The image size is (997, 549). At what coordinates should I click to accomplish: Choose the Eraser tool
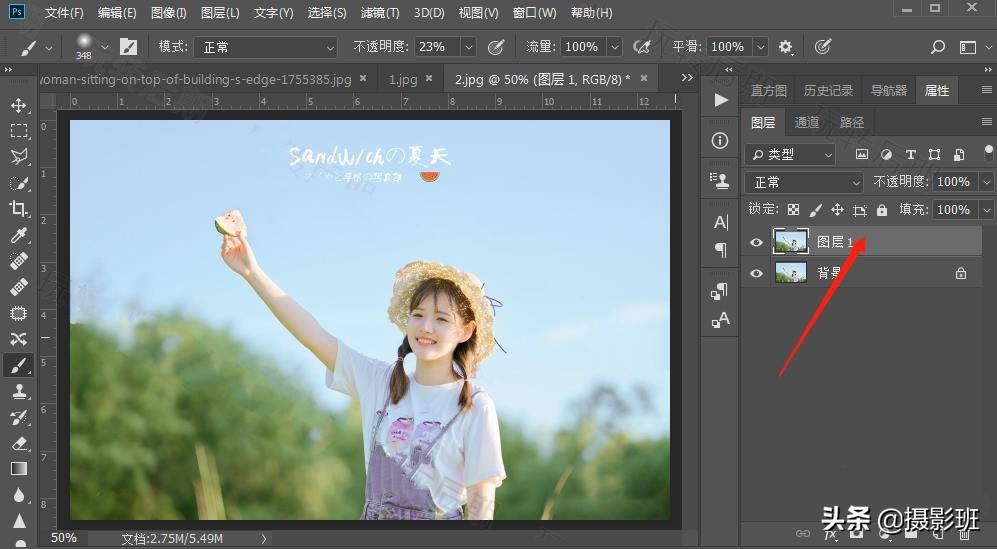pyautogui.click(x=18, y=443)
